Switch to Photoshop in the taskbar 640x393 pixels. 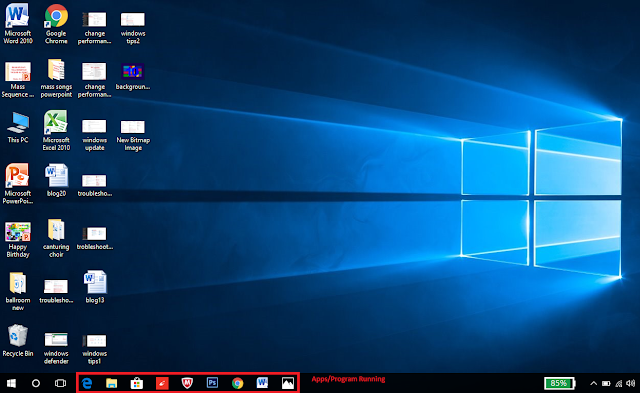coord(212,383)
